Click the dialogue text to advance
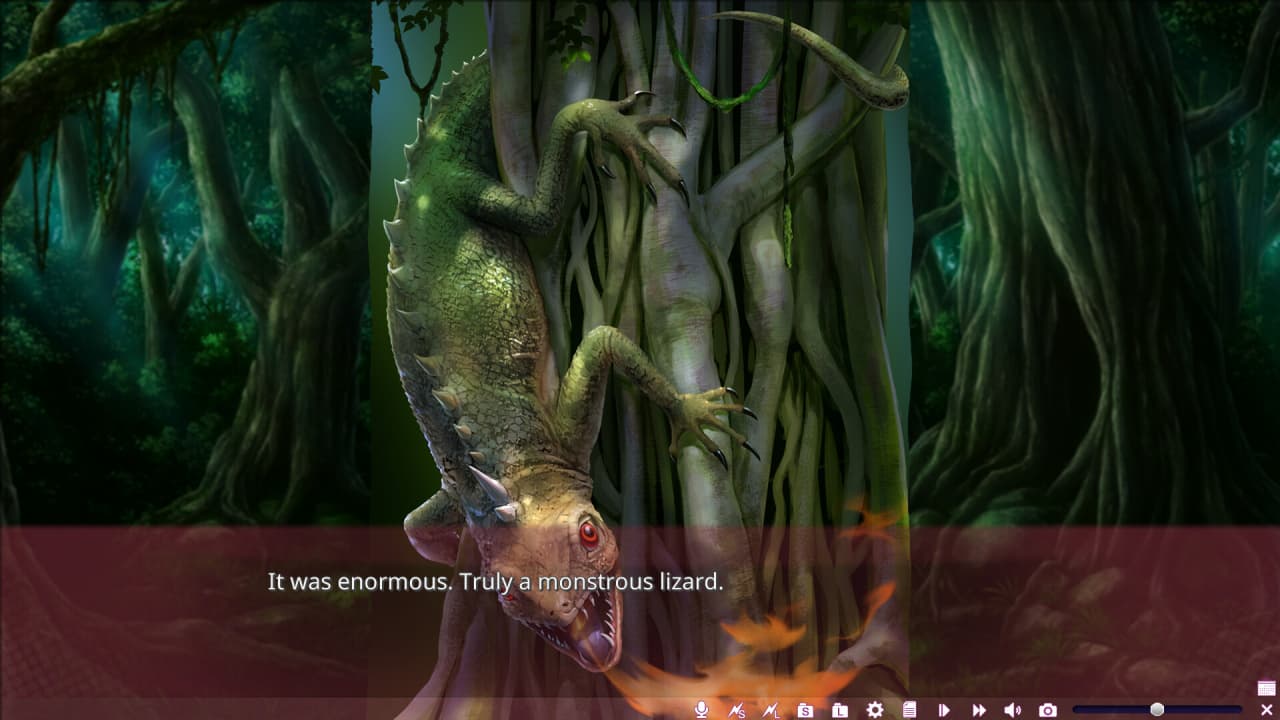This screenshot has height=720, width=1280. [495, 582]
